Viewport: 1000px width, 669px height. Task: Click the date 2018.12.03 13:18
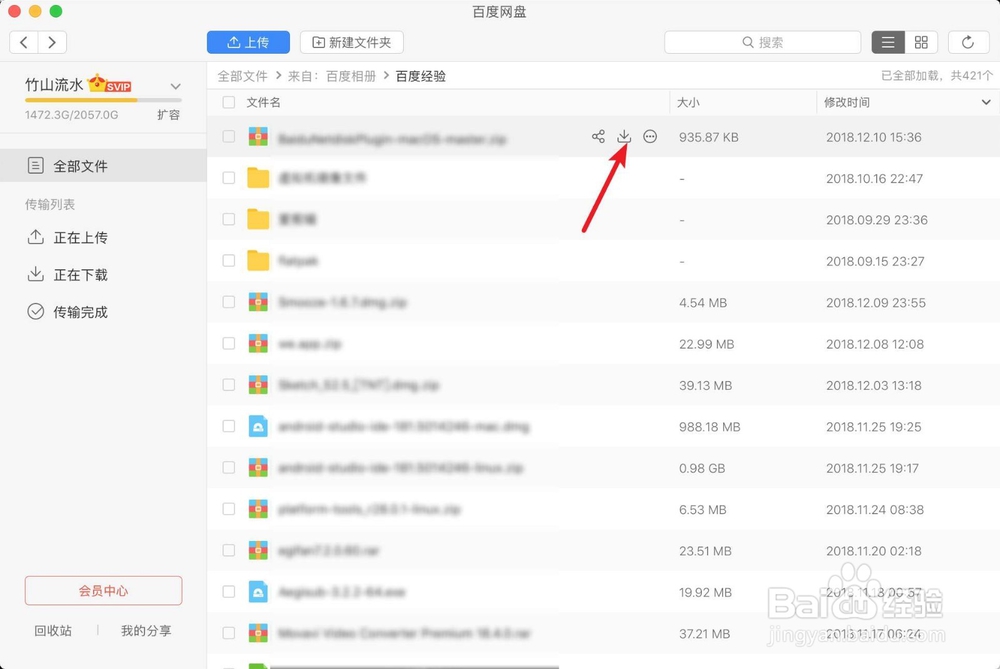[874, 385]
